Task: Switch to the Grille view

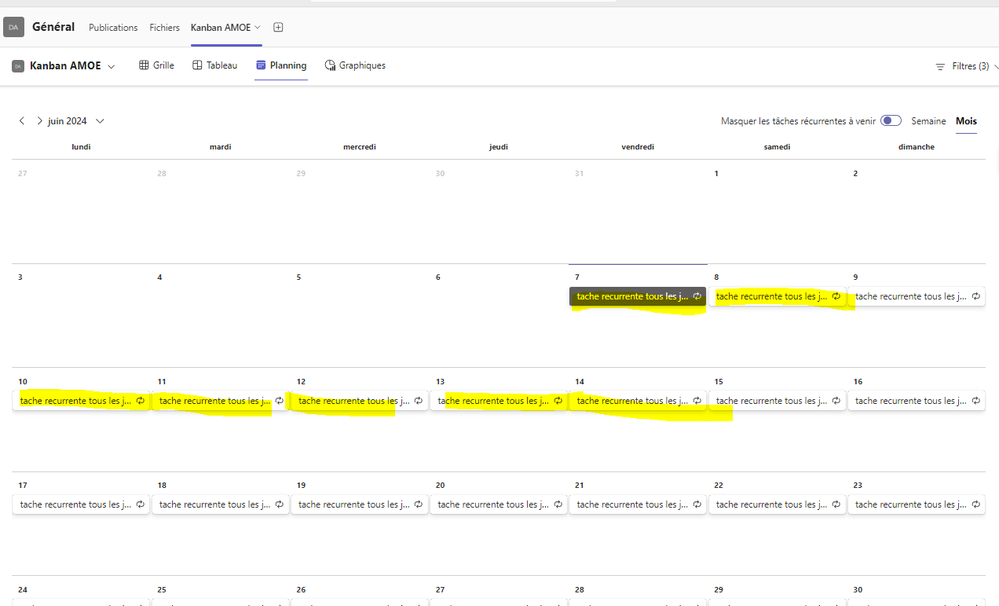Action: click(158, 65)
